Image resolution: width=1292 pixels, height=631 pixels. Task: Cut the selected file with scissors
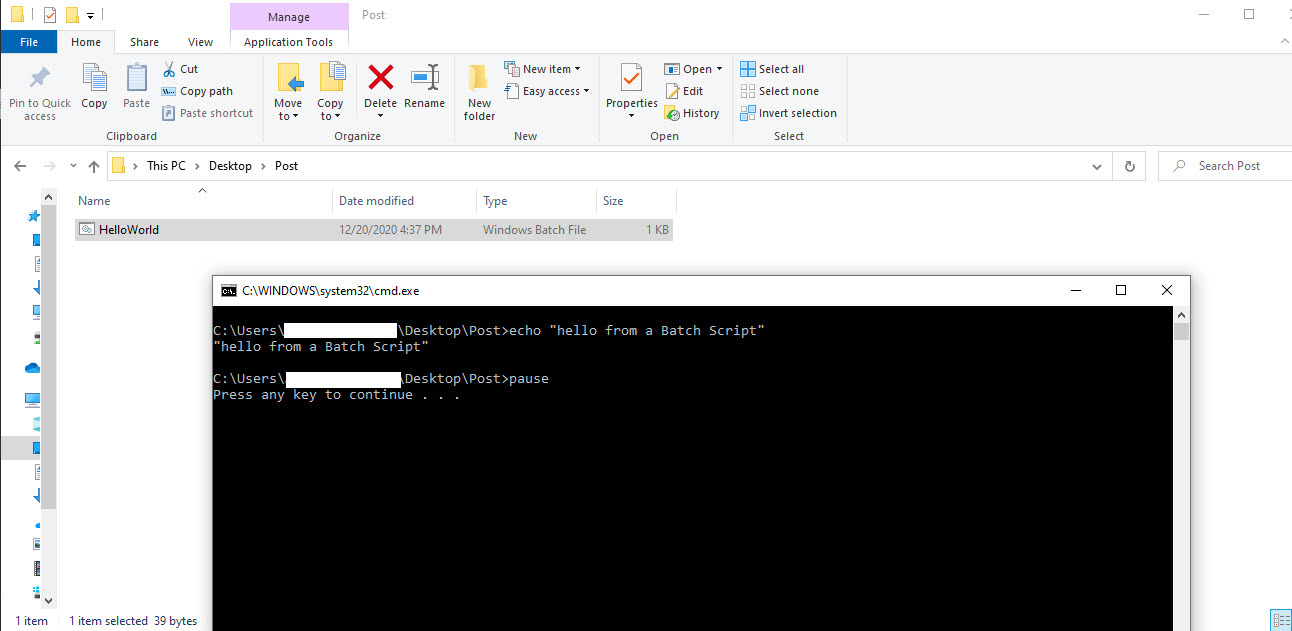180,69
